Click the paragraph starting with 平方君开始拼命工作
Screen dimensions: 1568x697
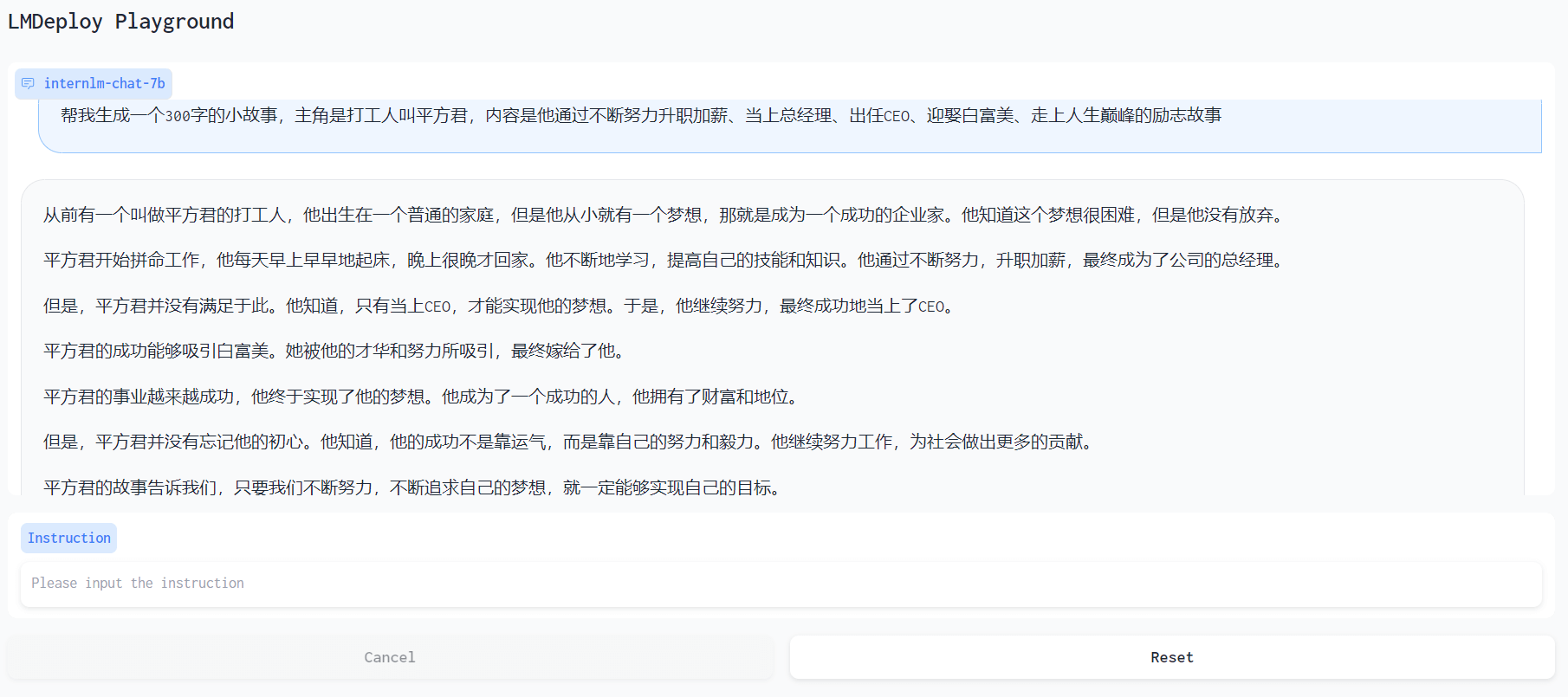pos(663,261)
